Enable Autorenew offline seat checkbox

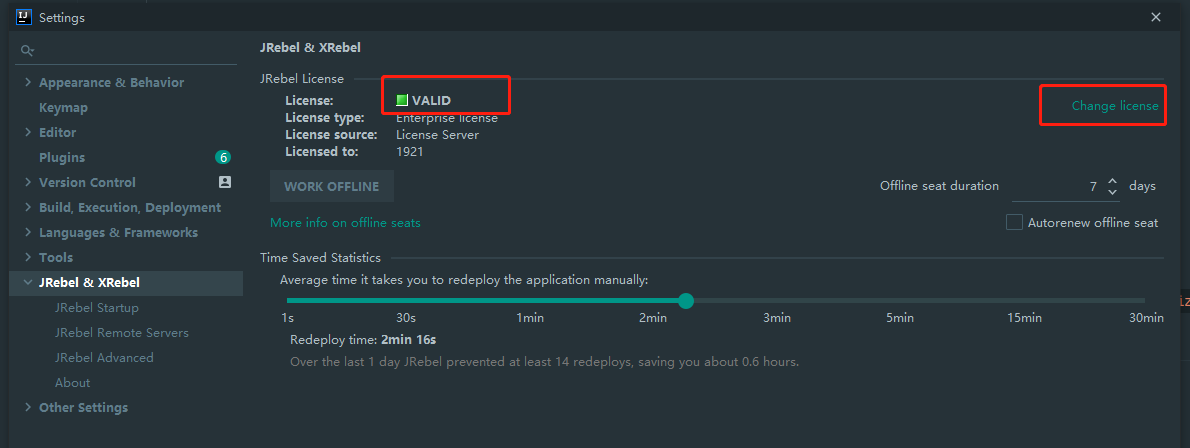point(1014,222)
